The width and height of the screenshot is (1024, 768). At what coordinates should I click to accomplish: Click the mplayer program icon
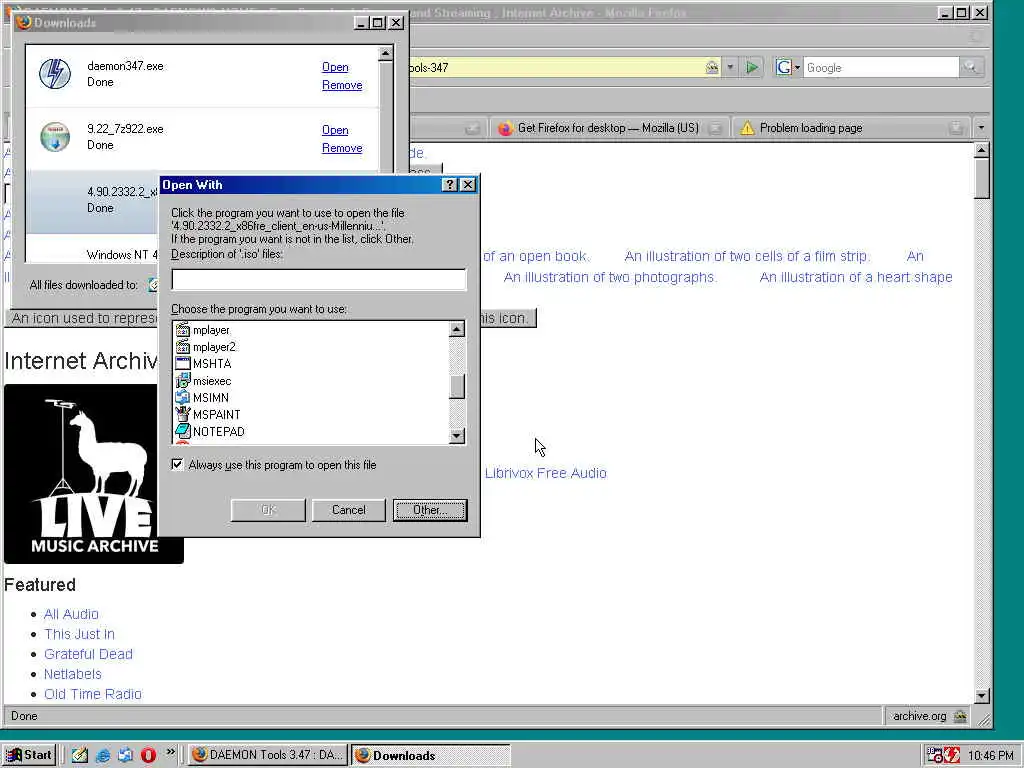(x=183, y=330)
